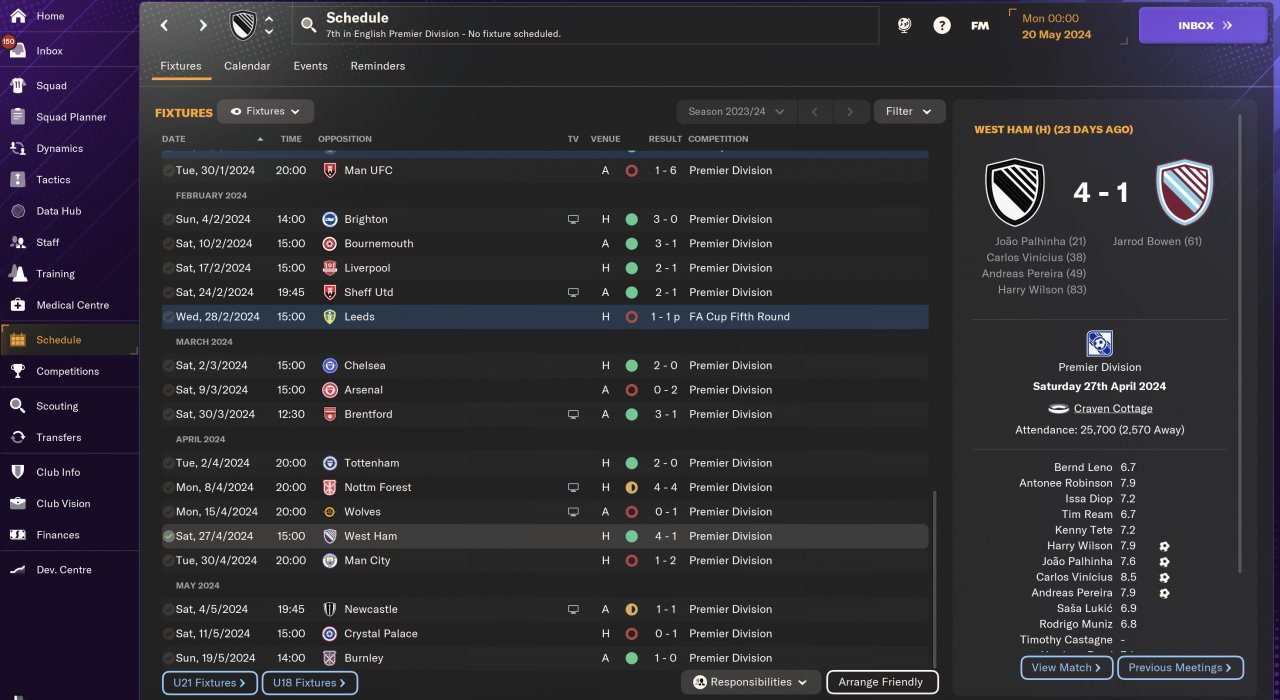Click Previous Meetings button

pyautogui.click(x=1181, y=667)
